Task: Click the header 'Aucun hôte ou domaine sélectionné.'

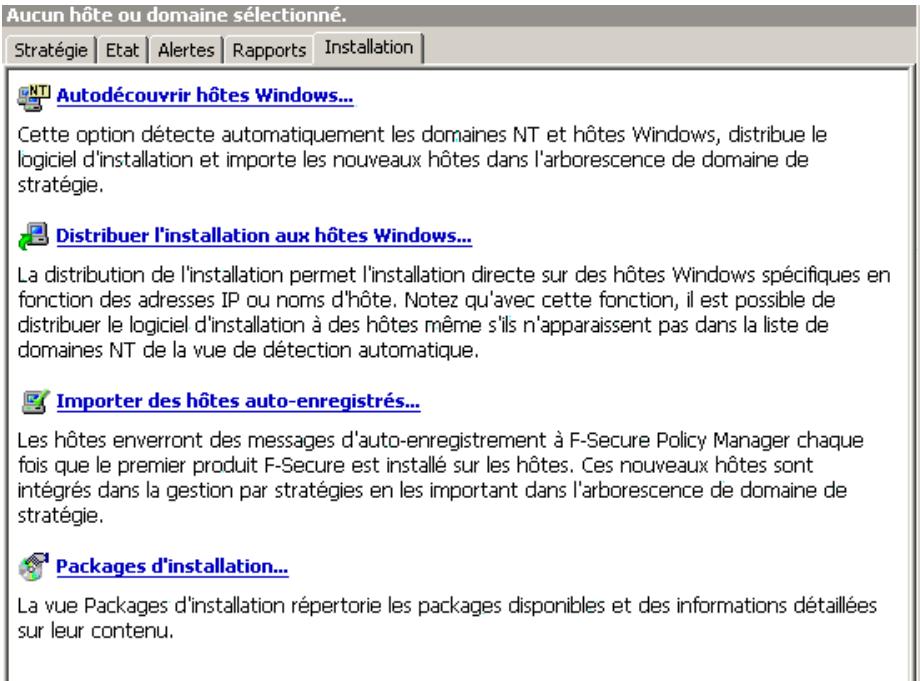Action: [176, 15]
